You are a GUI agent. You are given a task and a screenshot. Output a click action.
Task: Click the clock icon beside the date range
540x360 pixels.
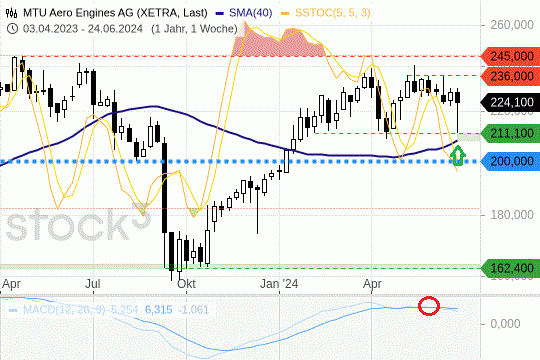pos(12,29)
